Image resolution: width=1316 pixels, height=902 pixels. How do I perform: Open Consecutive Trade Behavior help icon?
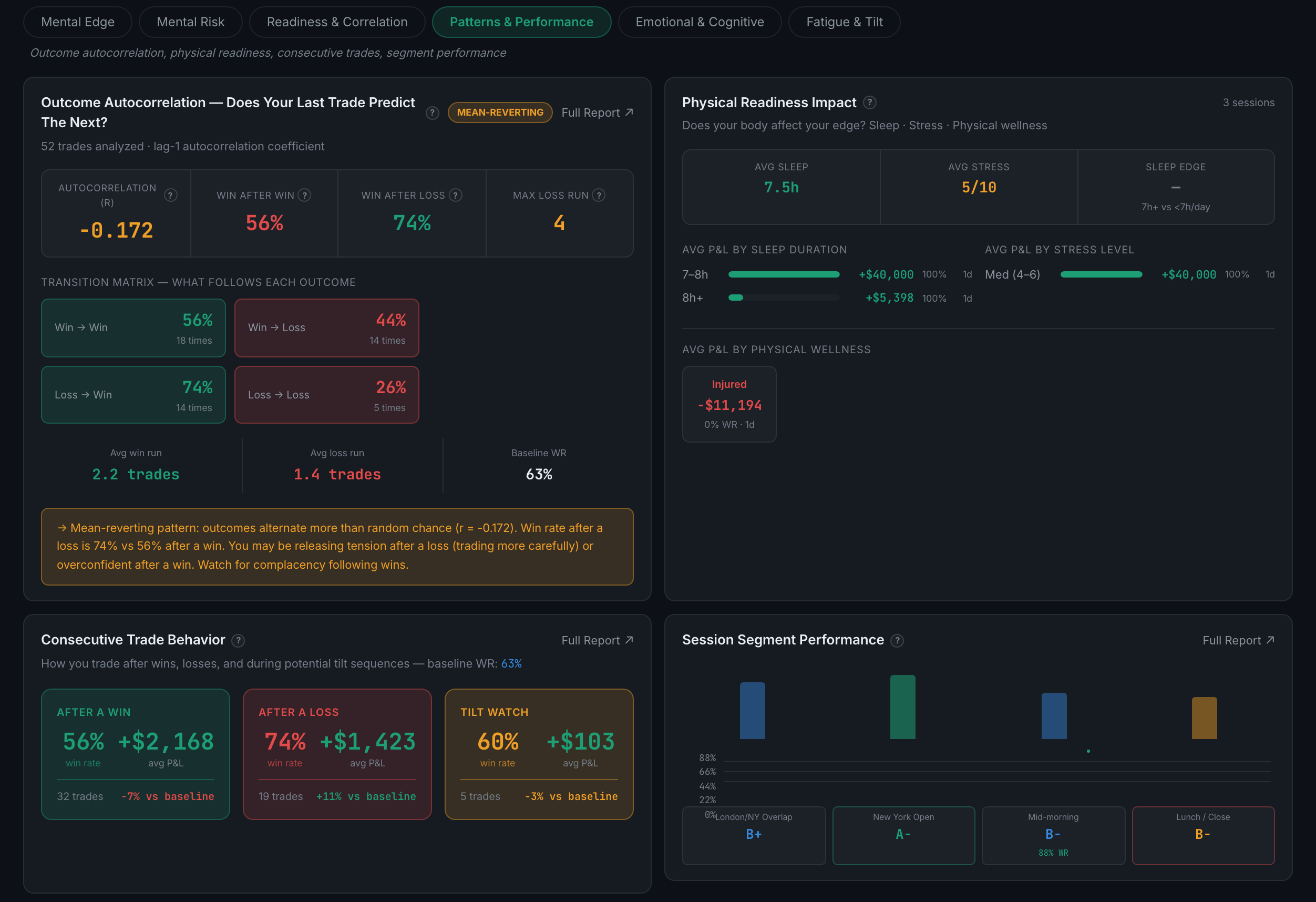239,640
